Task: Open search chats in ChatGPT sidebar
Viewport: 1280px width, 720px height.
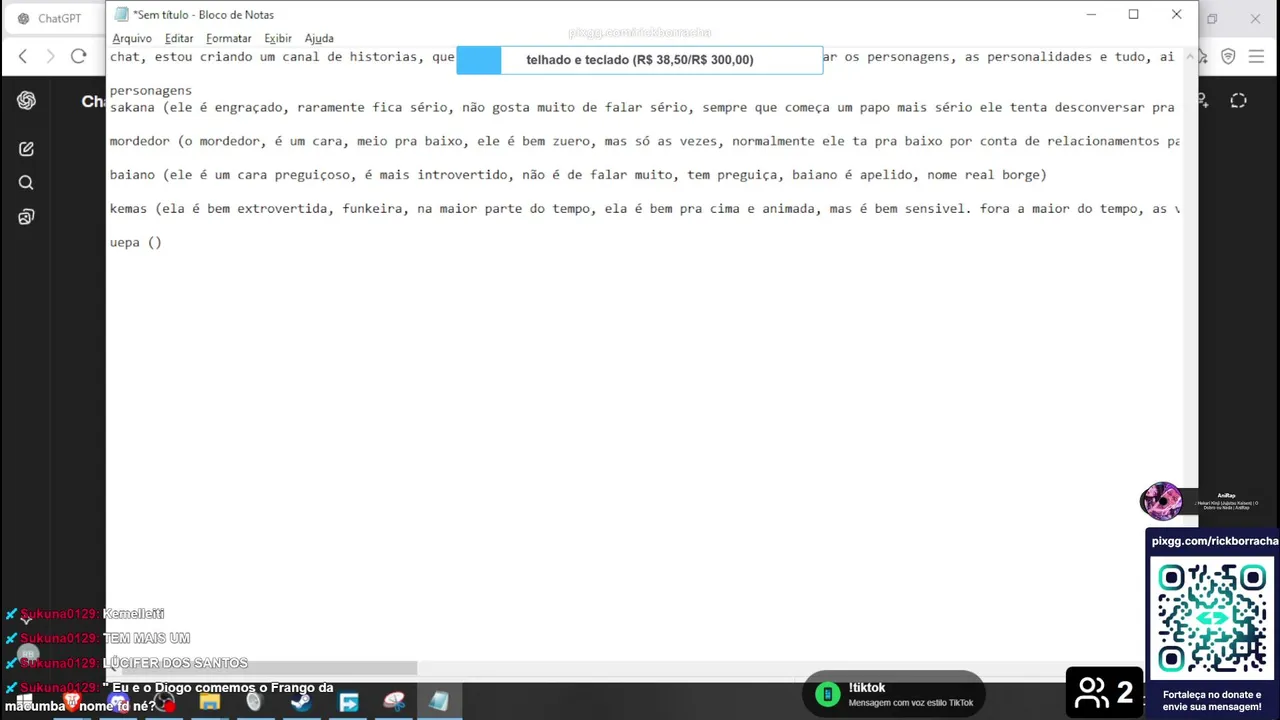Action: click(26, 183)
